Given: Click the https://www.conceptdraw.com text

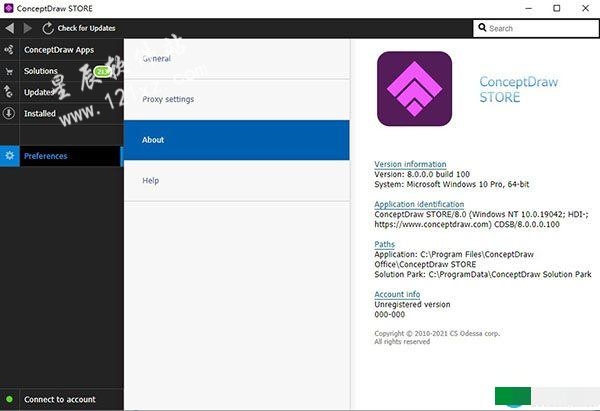Looking at the screenshot, I should click(x=432, y=225).
